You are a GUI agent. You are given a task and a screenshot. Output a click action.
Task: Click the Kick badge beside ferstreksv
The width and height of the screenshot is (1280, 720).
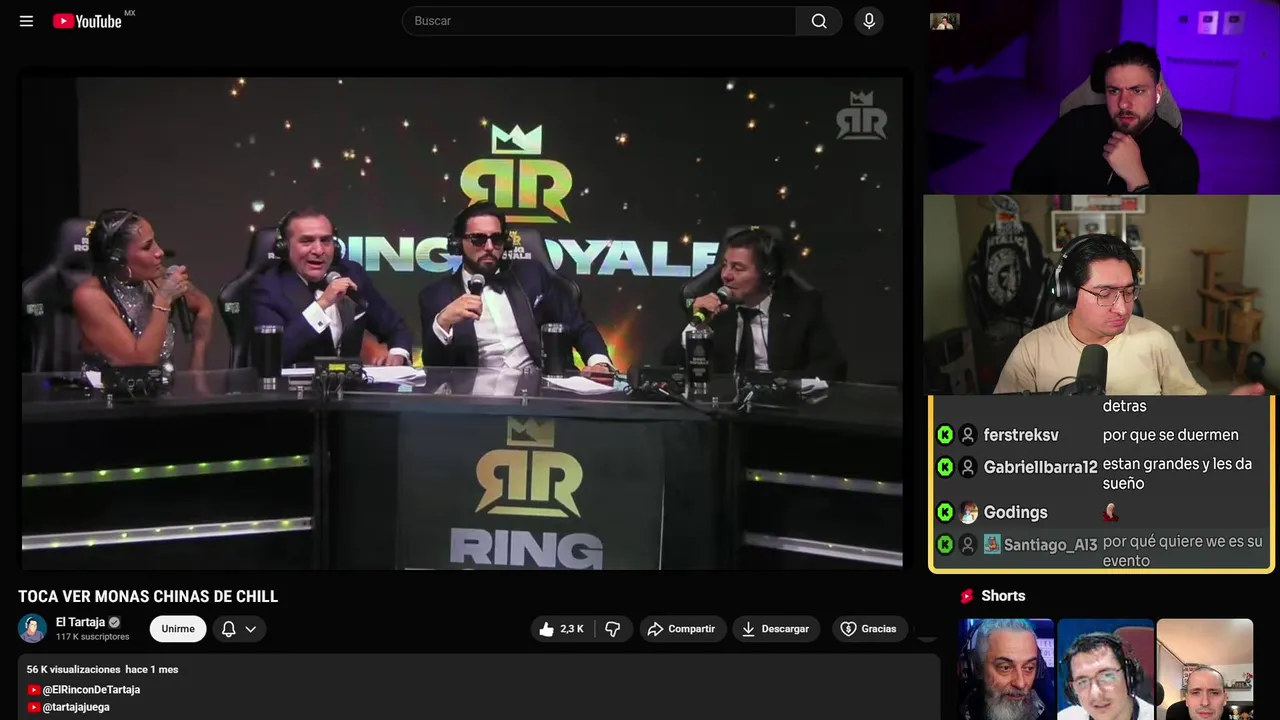click(x=945, y=435)
